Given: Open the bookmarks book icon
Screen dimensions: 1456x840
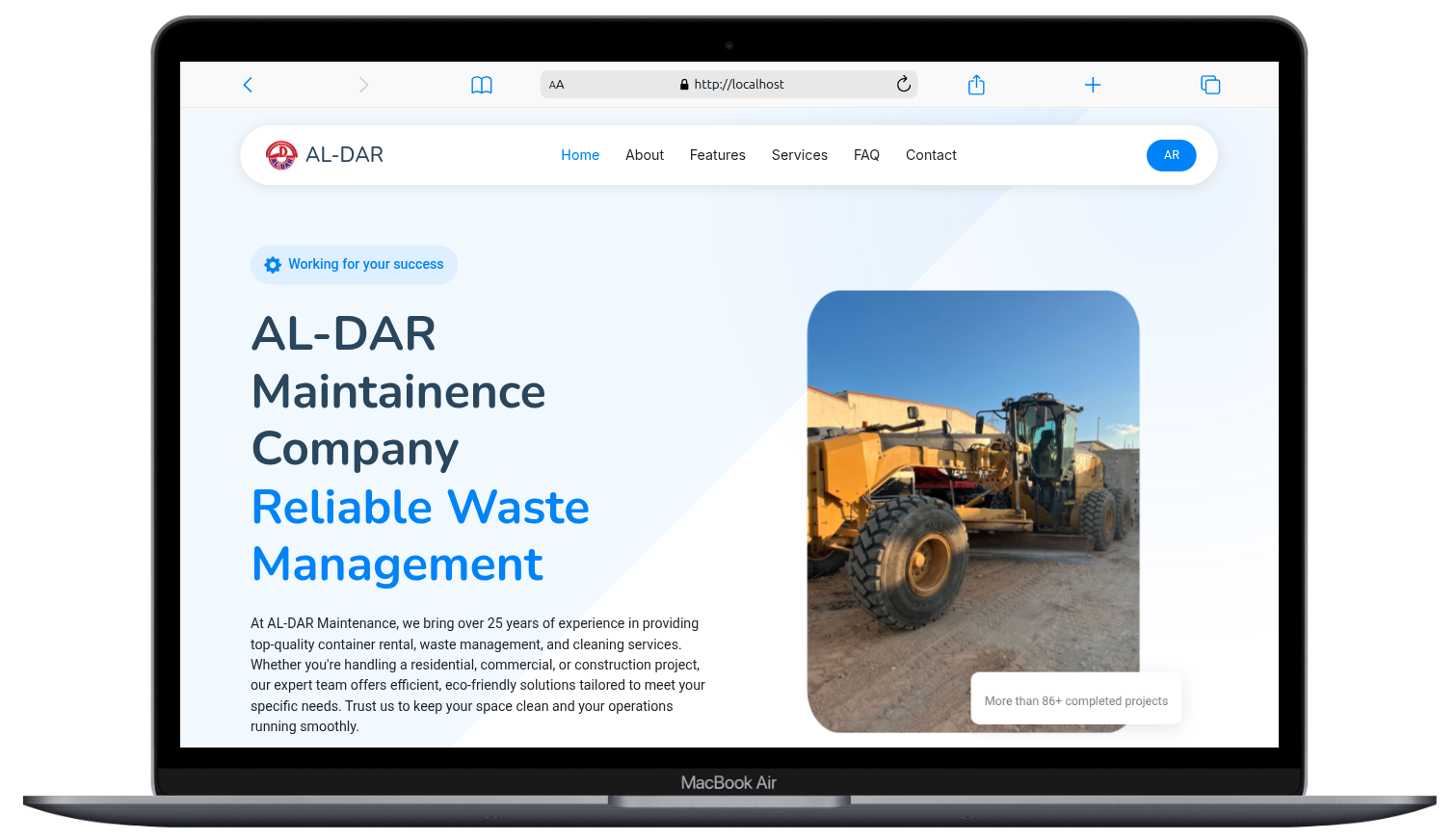Looking at the screenshot, I should pyautogui.click(x=482, y=85).
